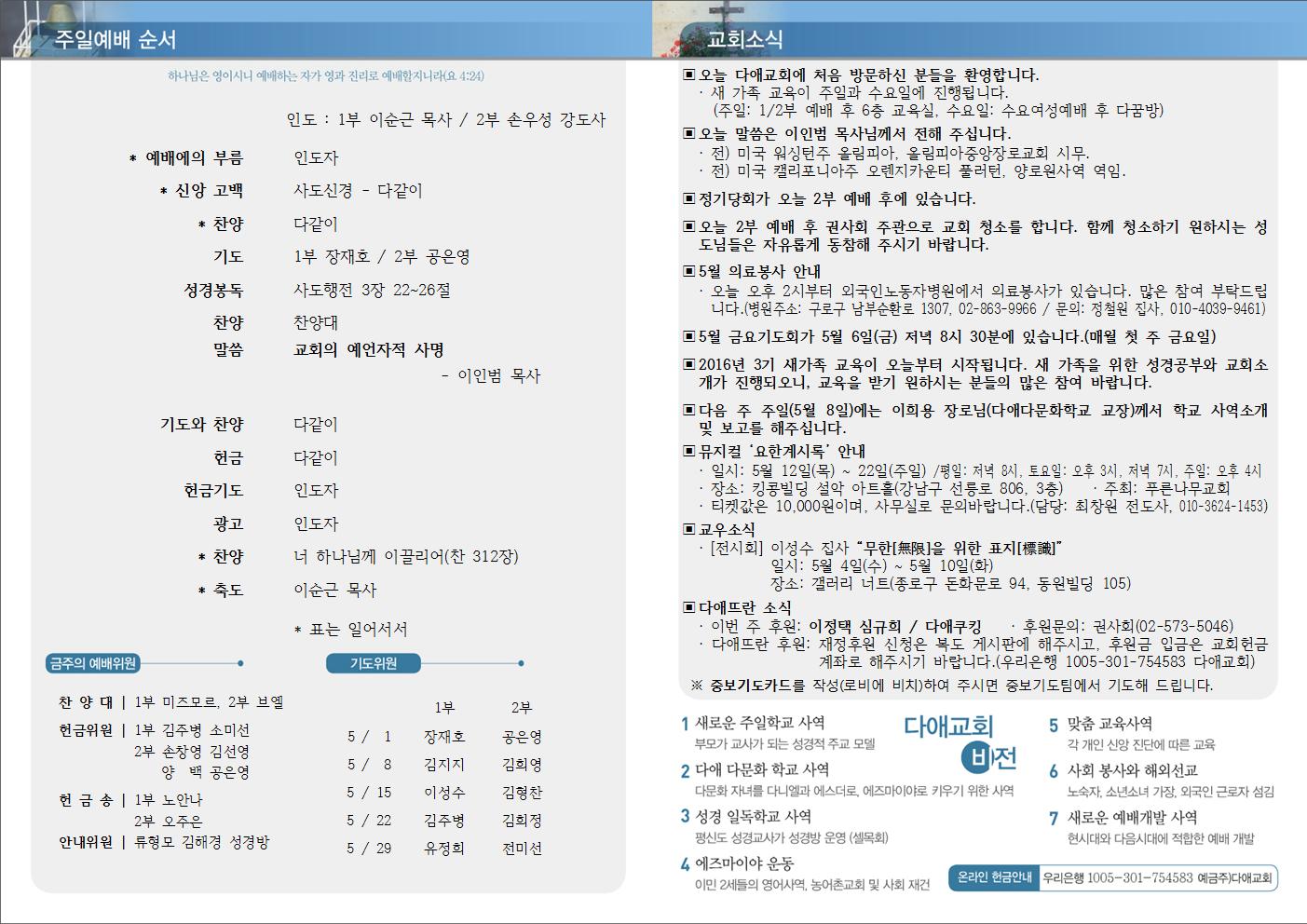1307x924 pixels.
Task: Click the ※ symbol before 중보기도카드 note
Action: coord(697,686)
